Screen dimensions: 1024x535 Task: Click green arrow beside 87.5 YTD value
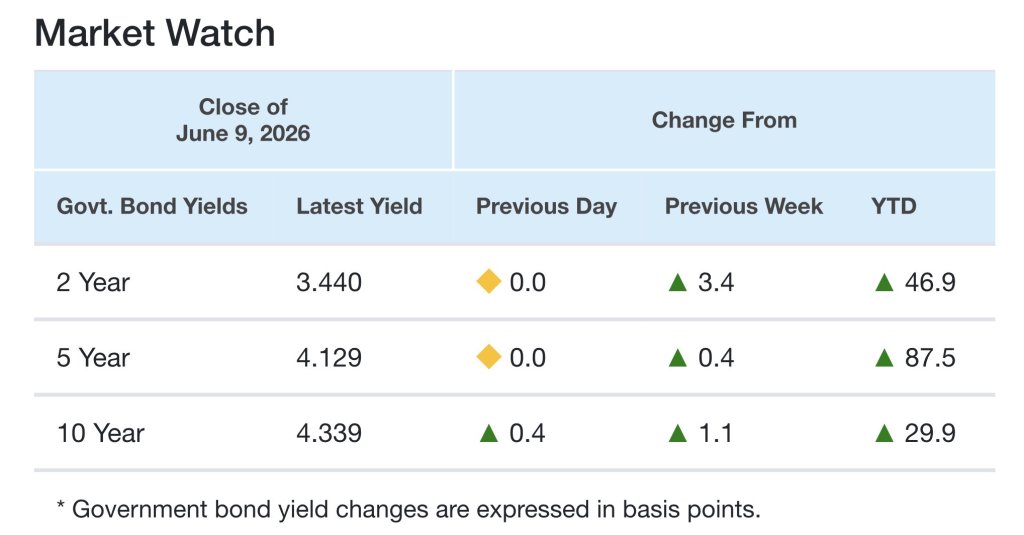[884, 357]
